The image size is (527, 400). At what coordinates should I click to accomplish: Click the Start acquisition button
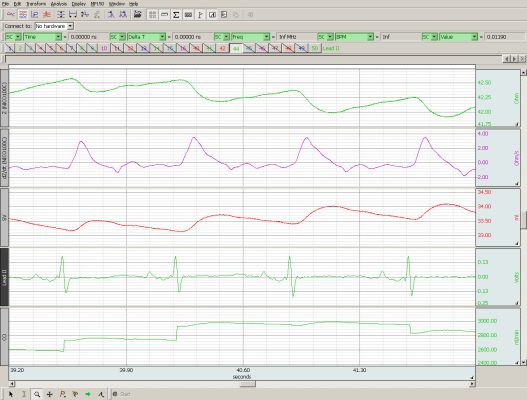point(122,394)
